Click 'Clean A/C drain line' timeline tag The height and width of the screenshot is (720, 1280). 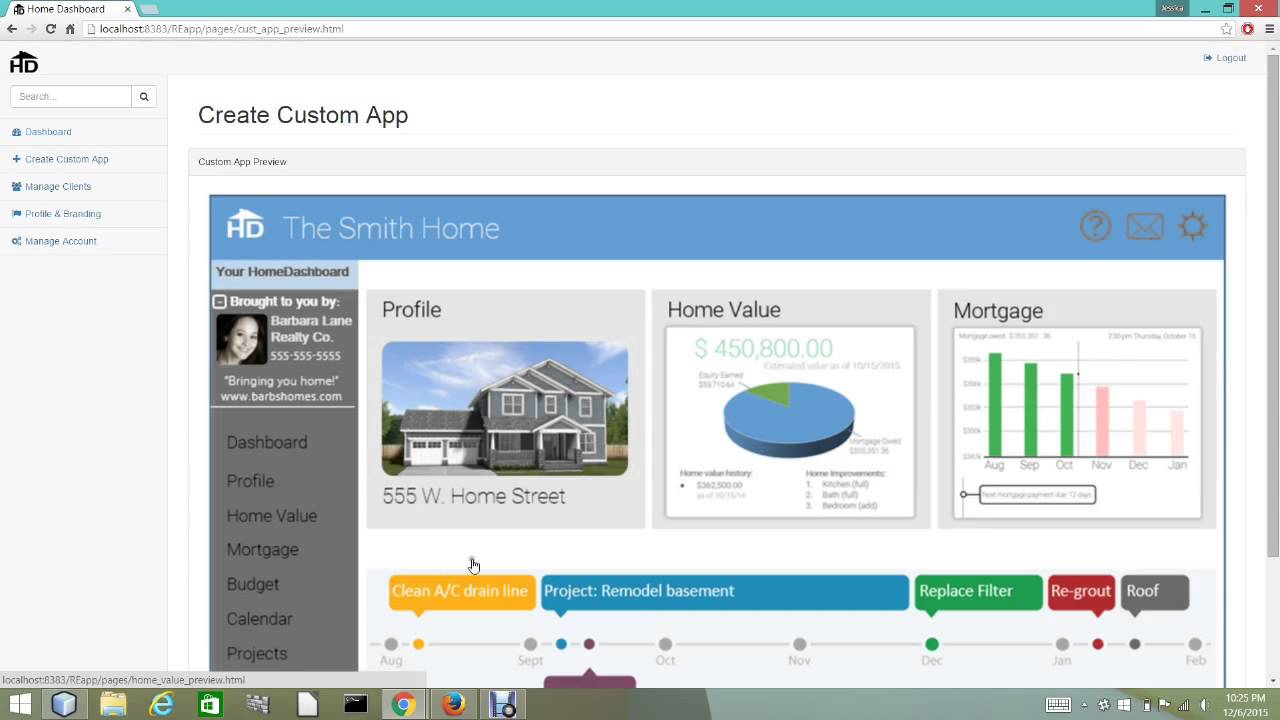coord(460,591)
